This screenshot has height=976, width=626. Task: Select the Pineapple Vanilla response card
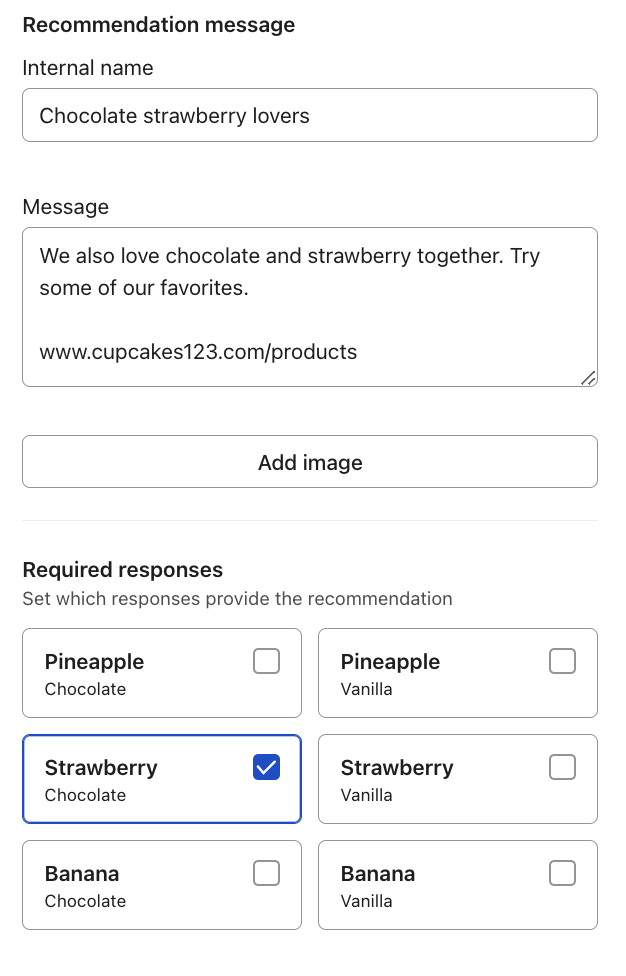430,672
